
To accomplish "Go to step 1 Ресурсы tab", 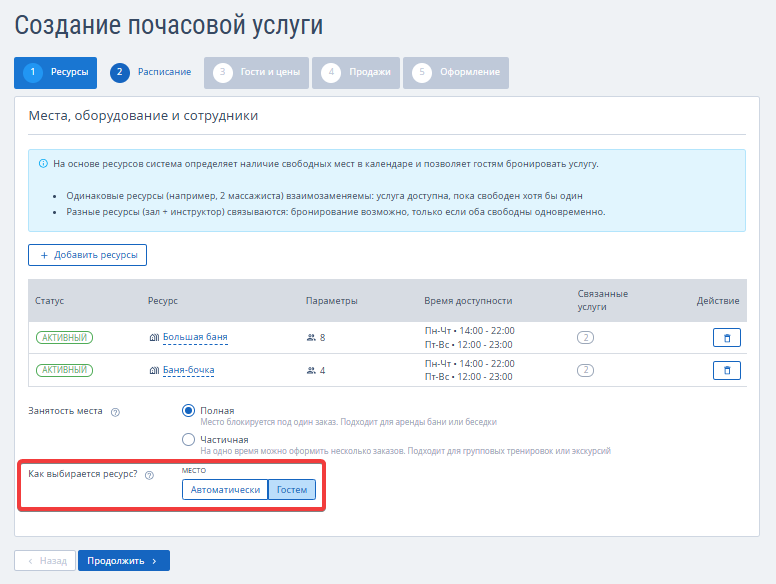I will point(55,73).
